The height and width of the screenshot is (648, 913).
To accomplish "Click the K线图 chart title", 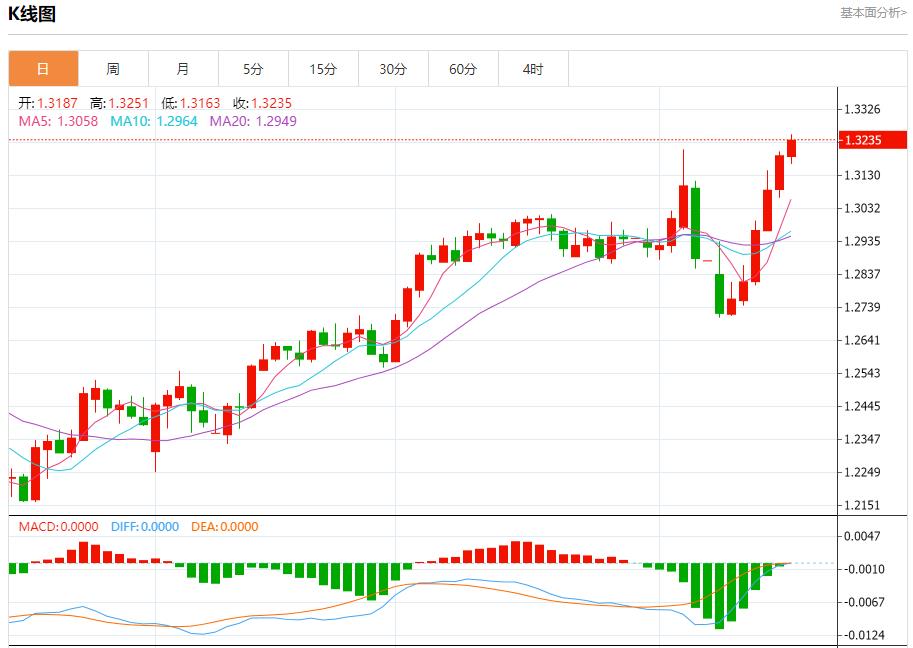I will (x=33, y=14).
